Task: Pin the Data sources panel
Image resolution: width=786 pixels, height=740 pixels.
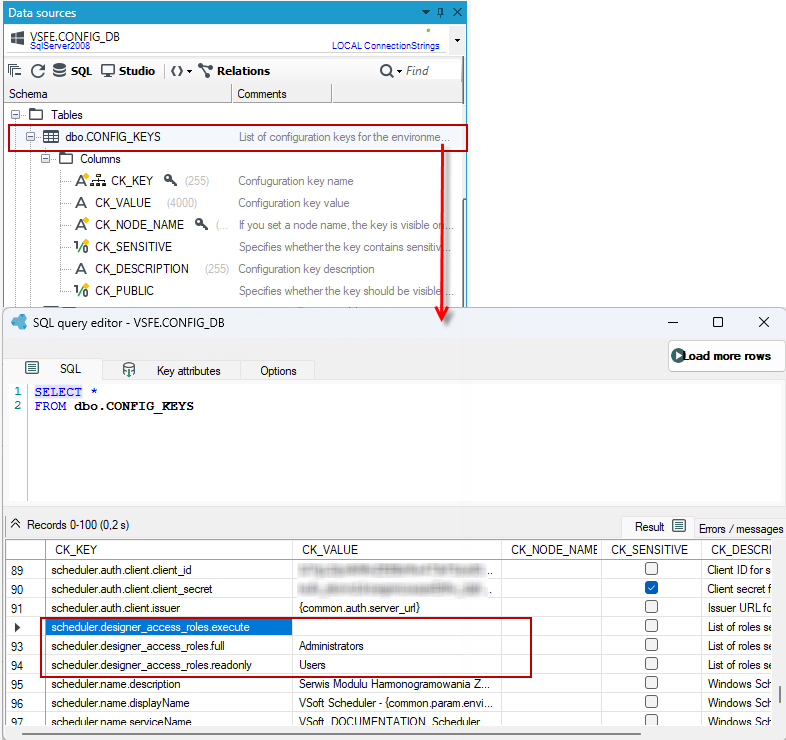Action: click(x=441, y=12)
